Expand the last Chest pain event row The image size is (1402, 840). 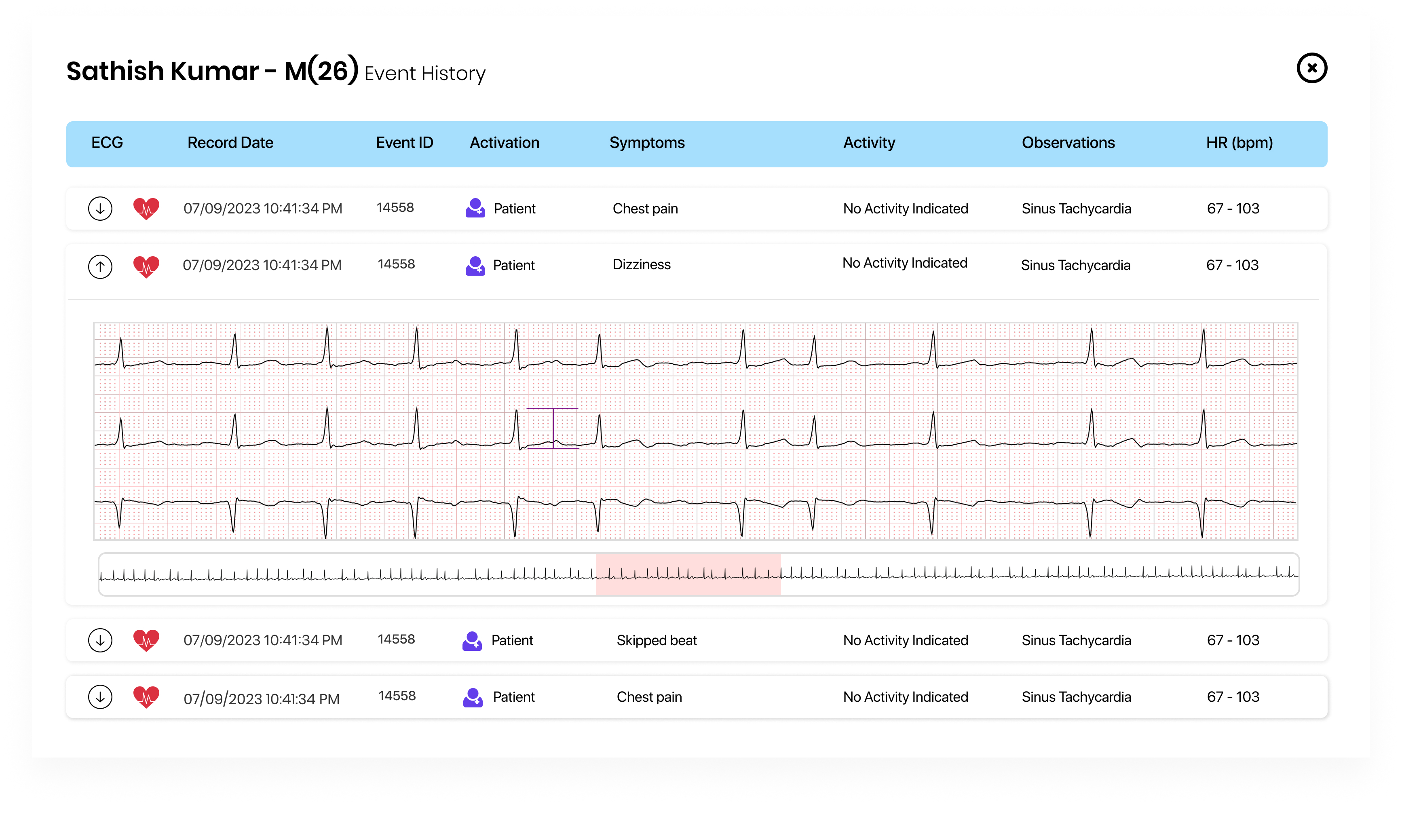[x=100, y=697]
